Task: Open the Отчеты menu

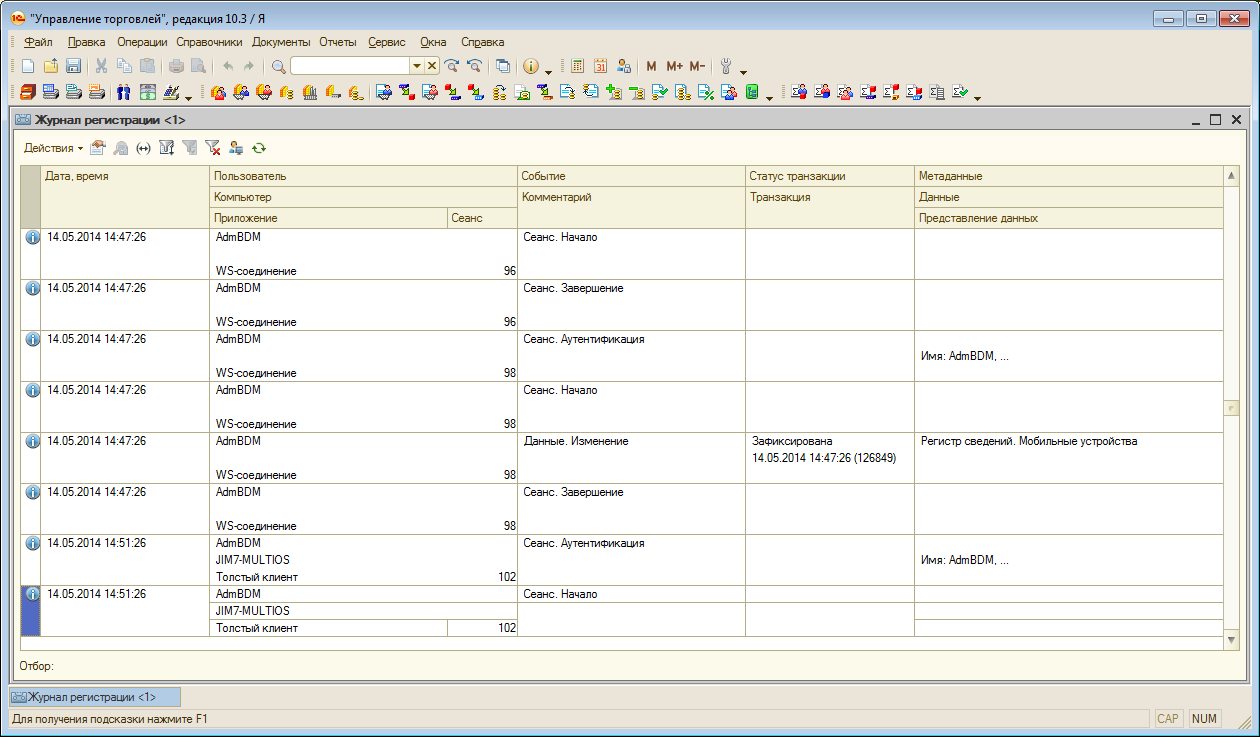Action: pyautogui.click(x=337, y=42)
